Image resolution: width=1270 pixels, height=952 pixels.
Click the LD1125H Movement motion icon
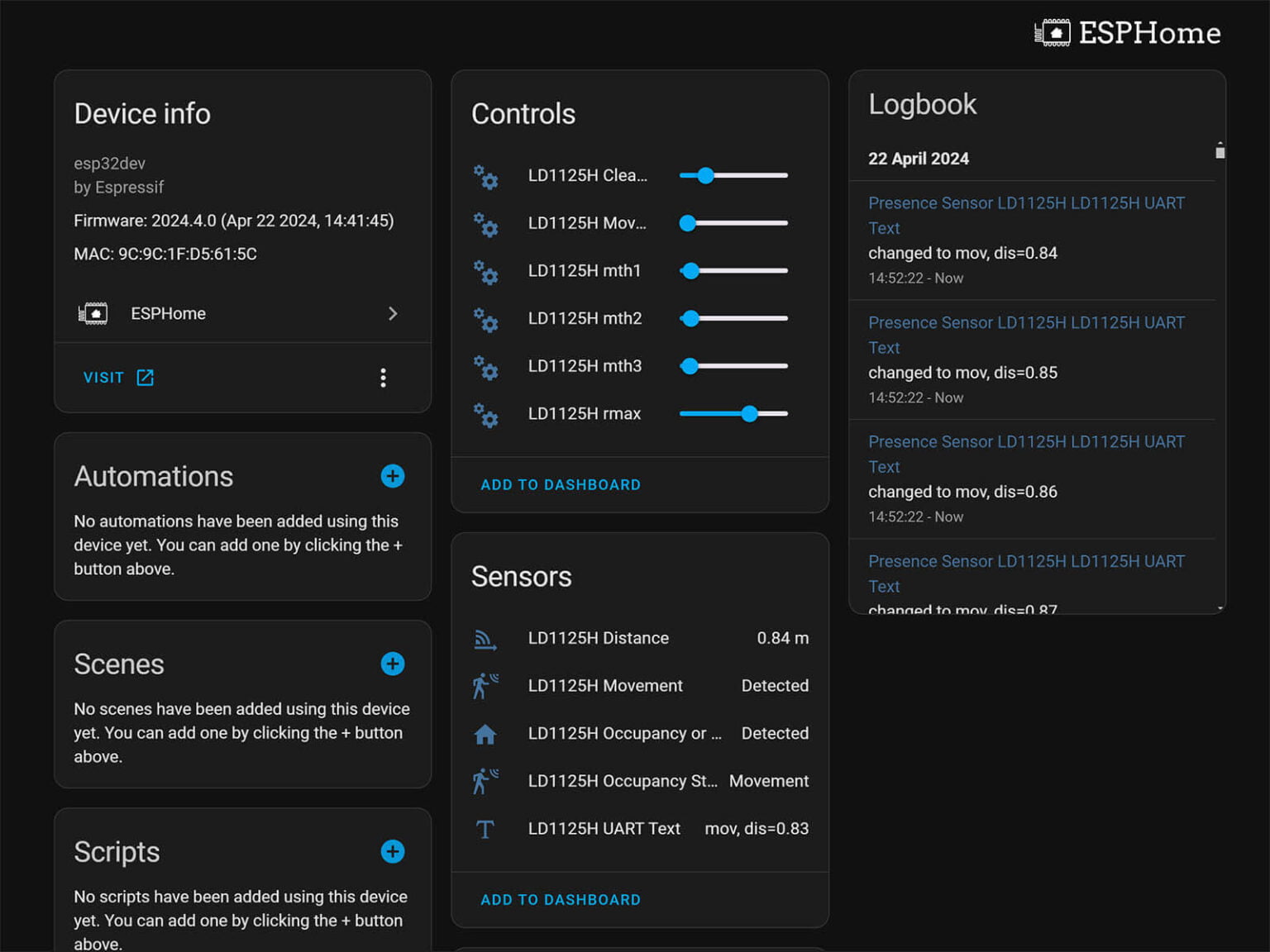(x=485, y=686)
